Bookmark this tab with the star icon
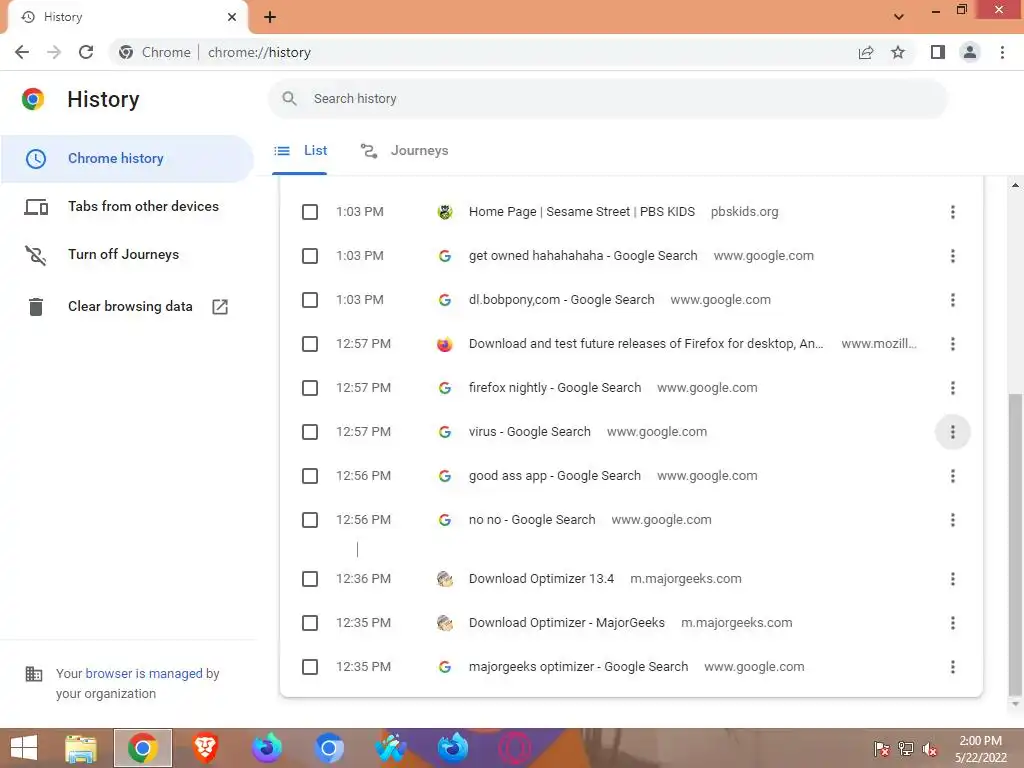This screenshot has width=1024, height=768. click(x=898, y=52)
